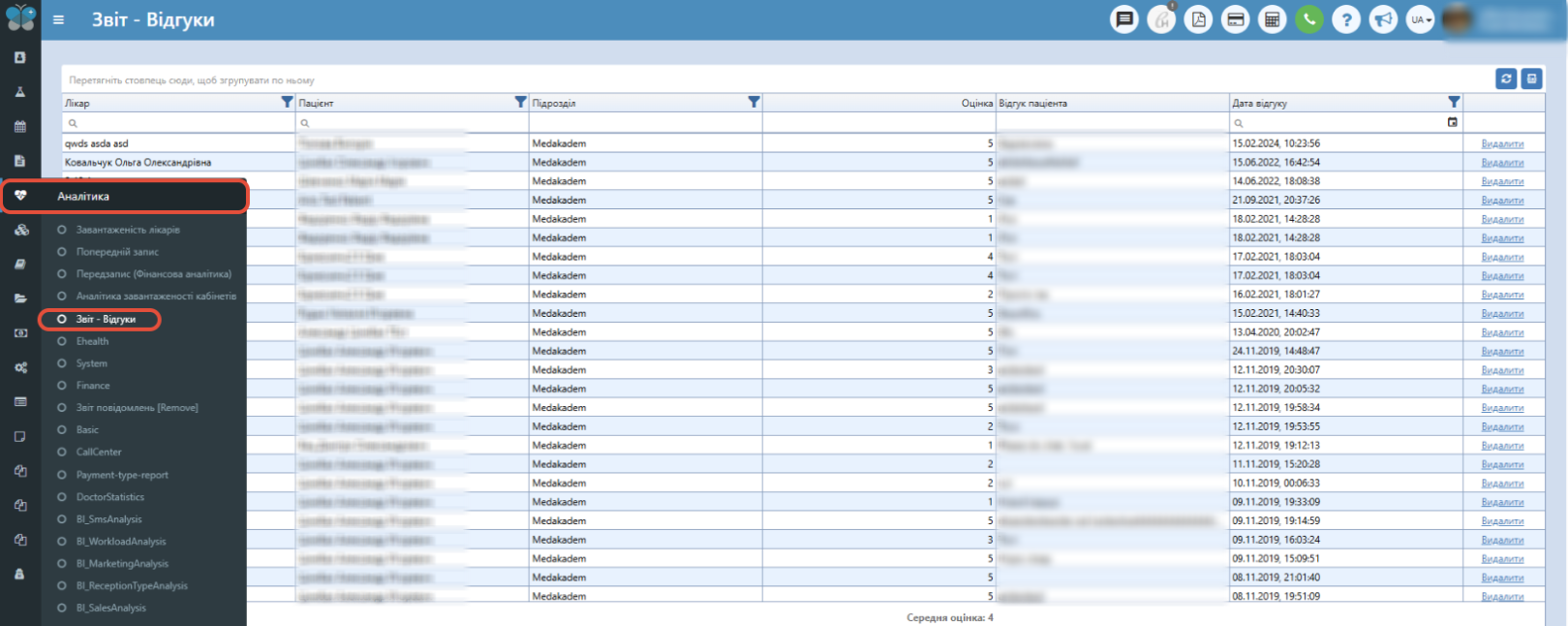The width and height of the screenshot is (1568, 626).
Task: Open Payment-type-report menu item
Action: [122, 475]
